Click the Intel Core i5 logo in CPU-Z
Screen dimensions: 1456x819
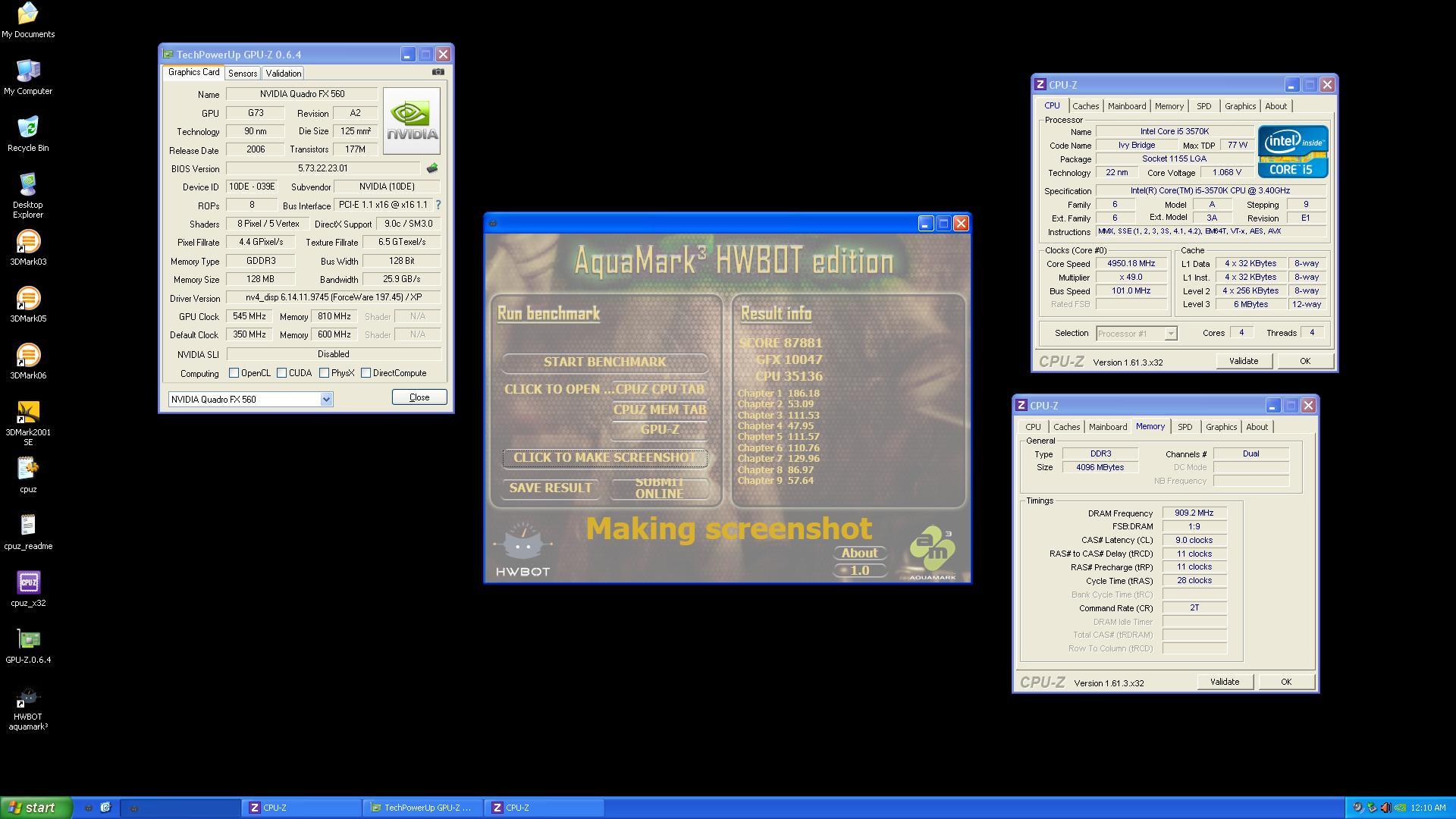click(1293, 152)
